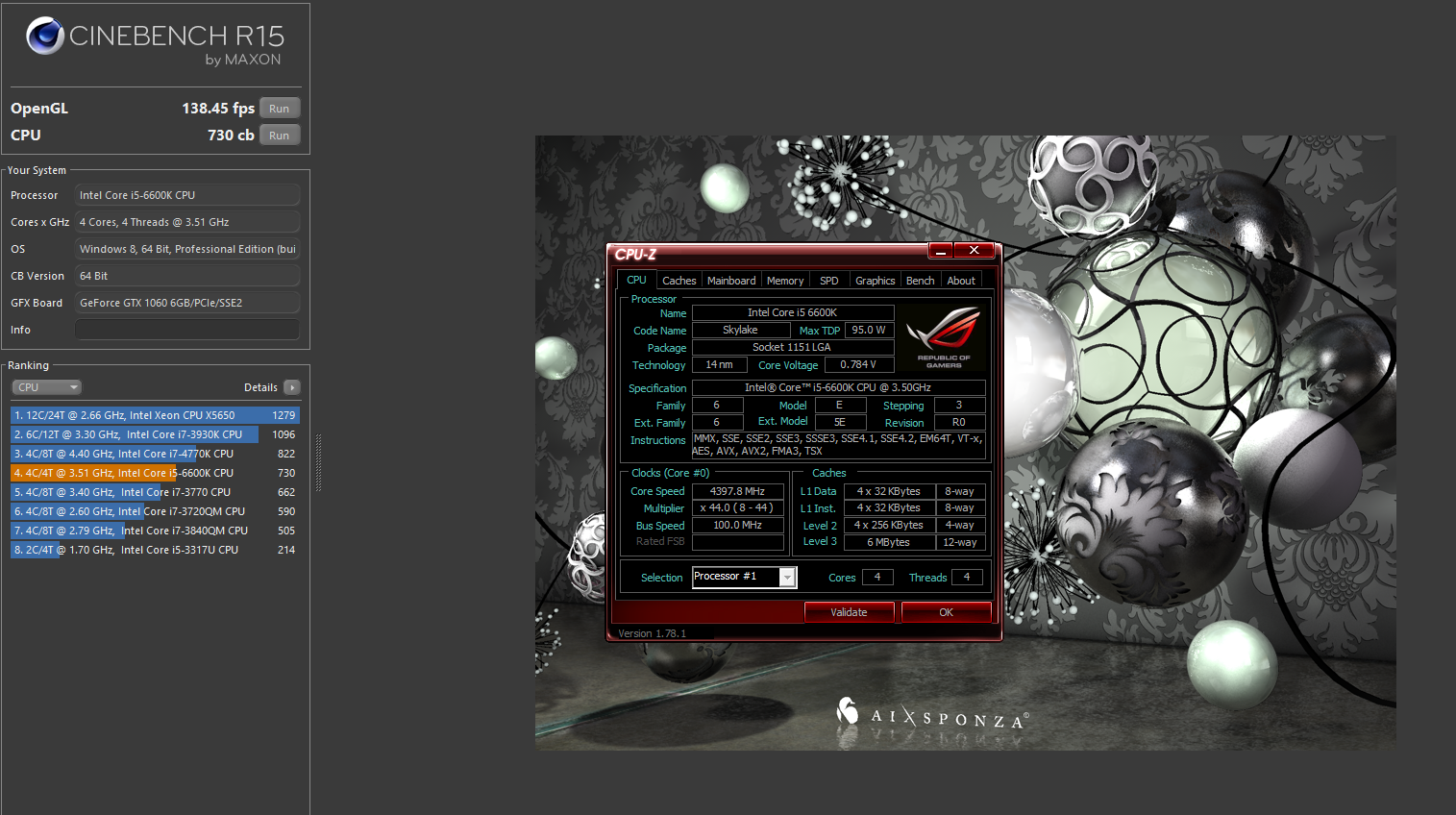Switch to the Caches tab
The height and width of the screenshot is (815, 1456).
679,281
